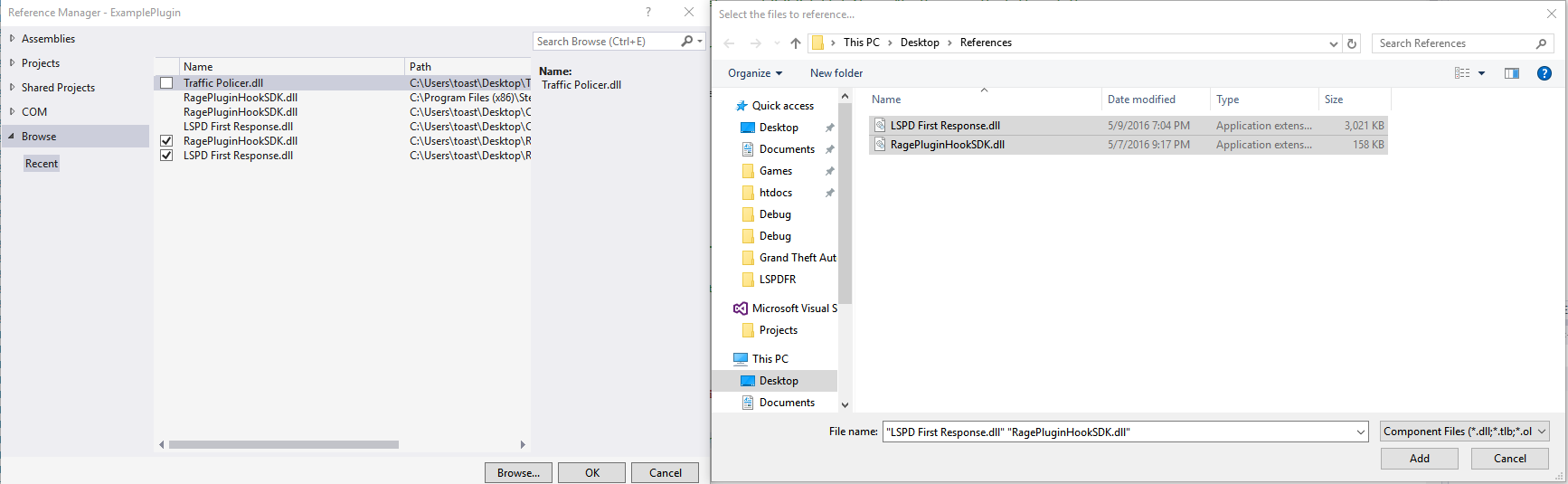Click References in address breadcrumb
This screenshot has height=484, width=1568.
[x=986, y=43]
